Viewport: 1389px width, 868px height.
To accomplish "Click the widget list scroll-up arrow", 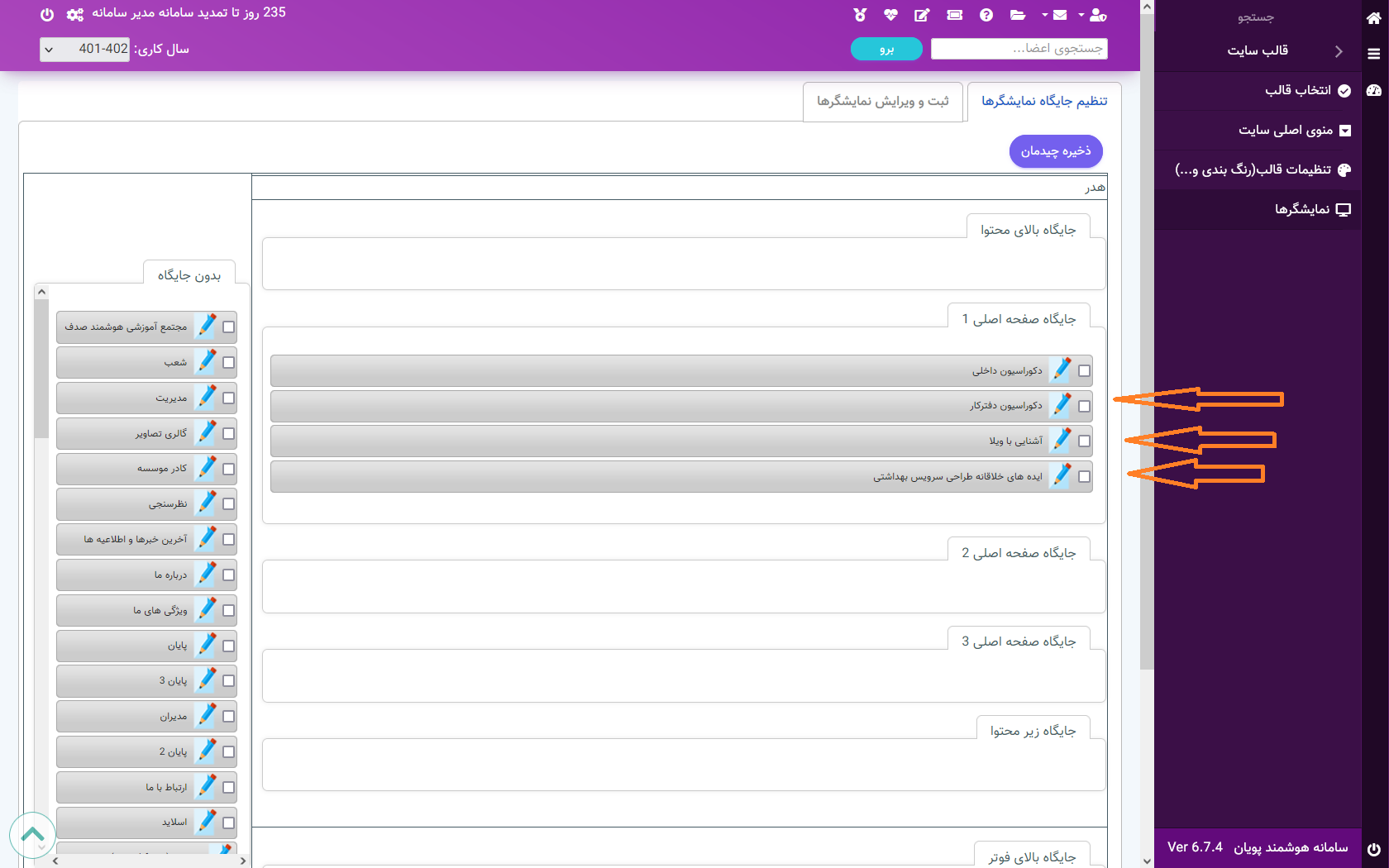I will 41,292.
